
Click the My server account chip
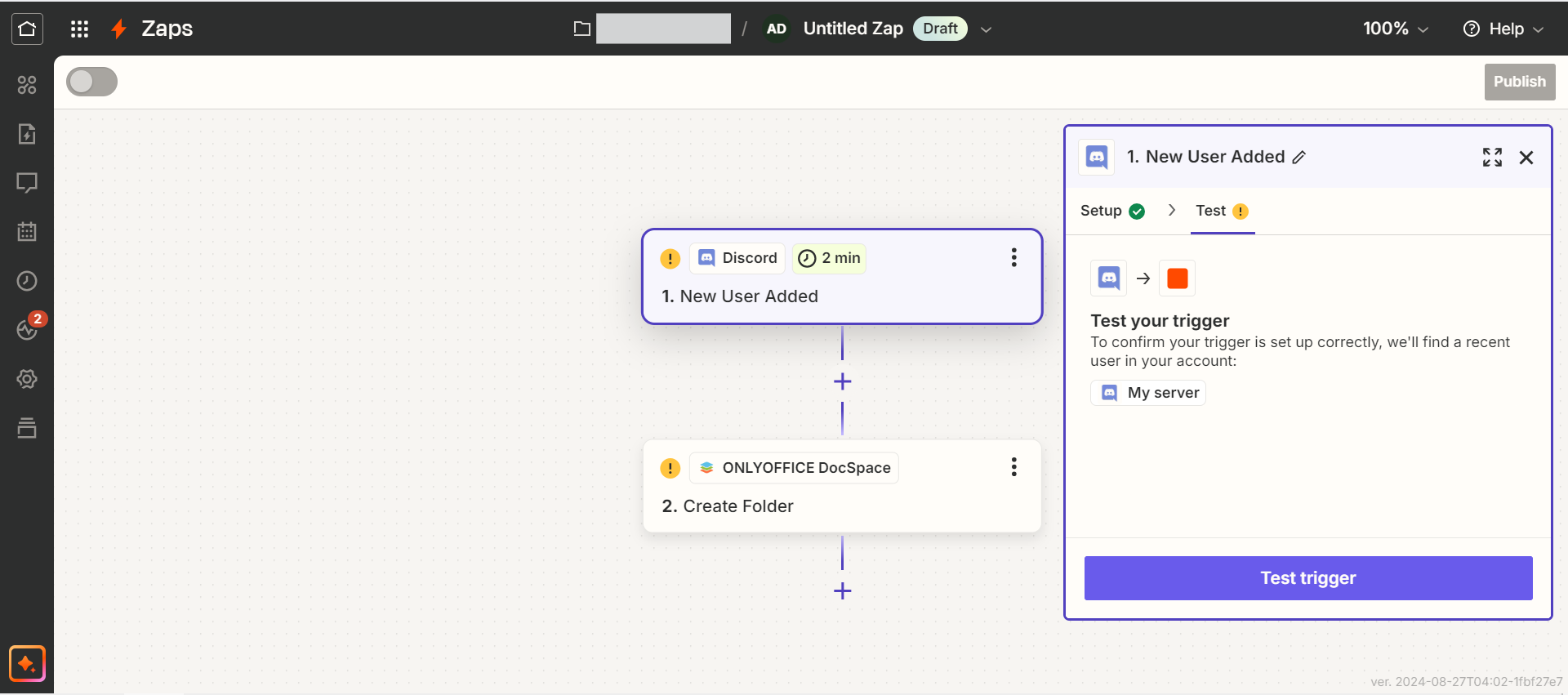(x=1148, y=393)
